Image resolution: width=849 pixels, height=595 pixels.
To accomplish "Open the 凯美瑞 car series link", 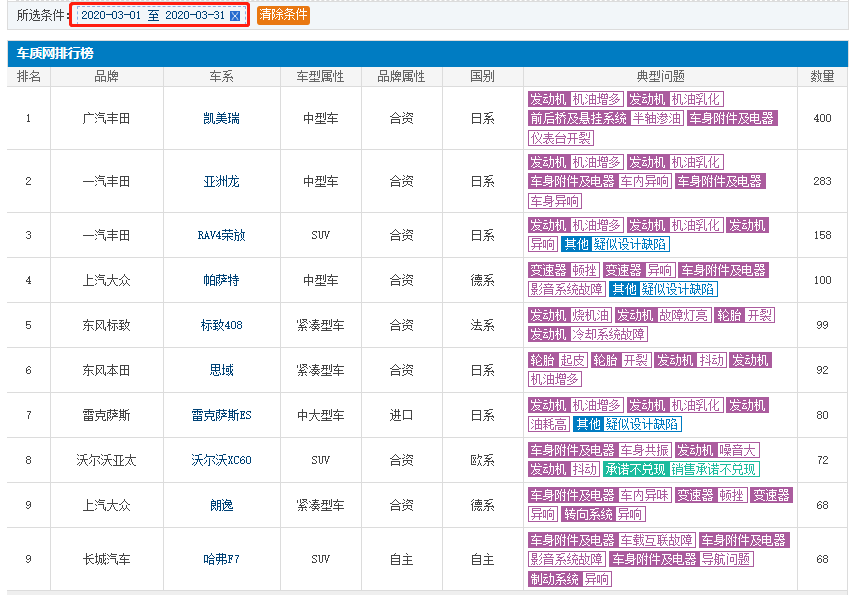I will [x=221, y=118].
